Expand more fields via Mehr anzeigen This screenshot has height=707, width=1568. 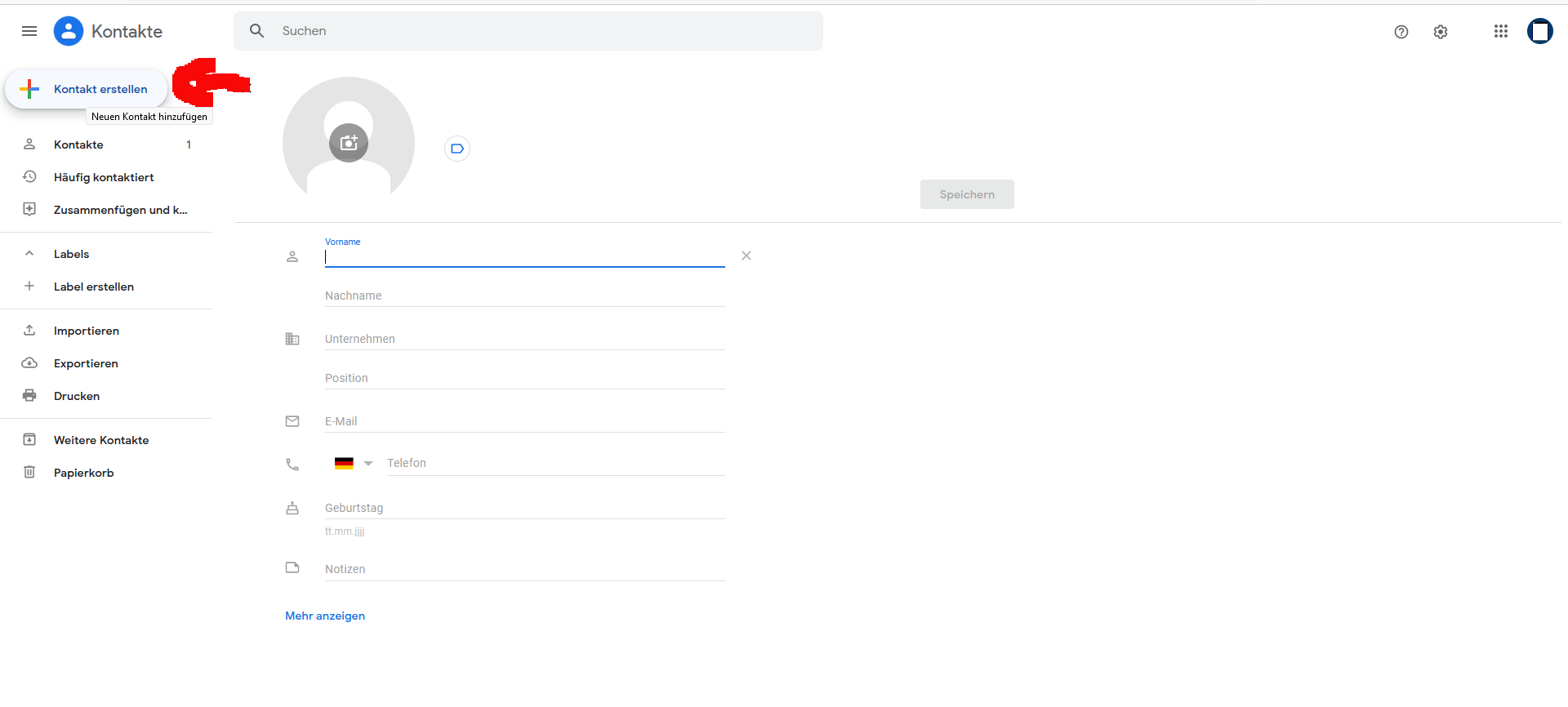coord(325,616)
